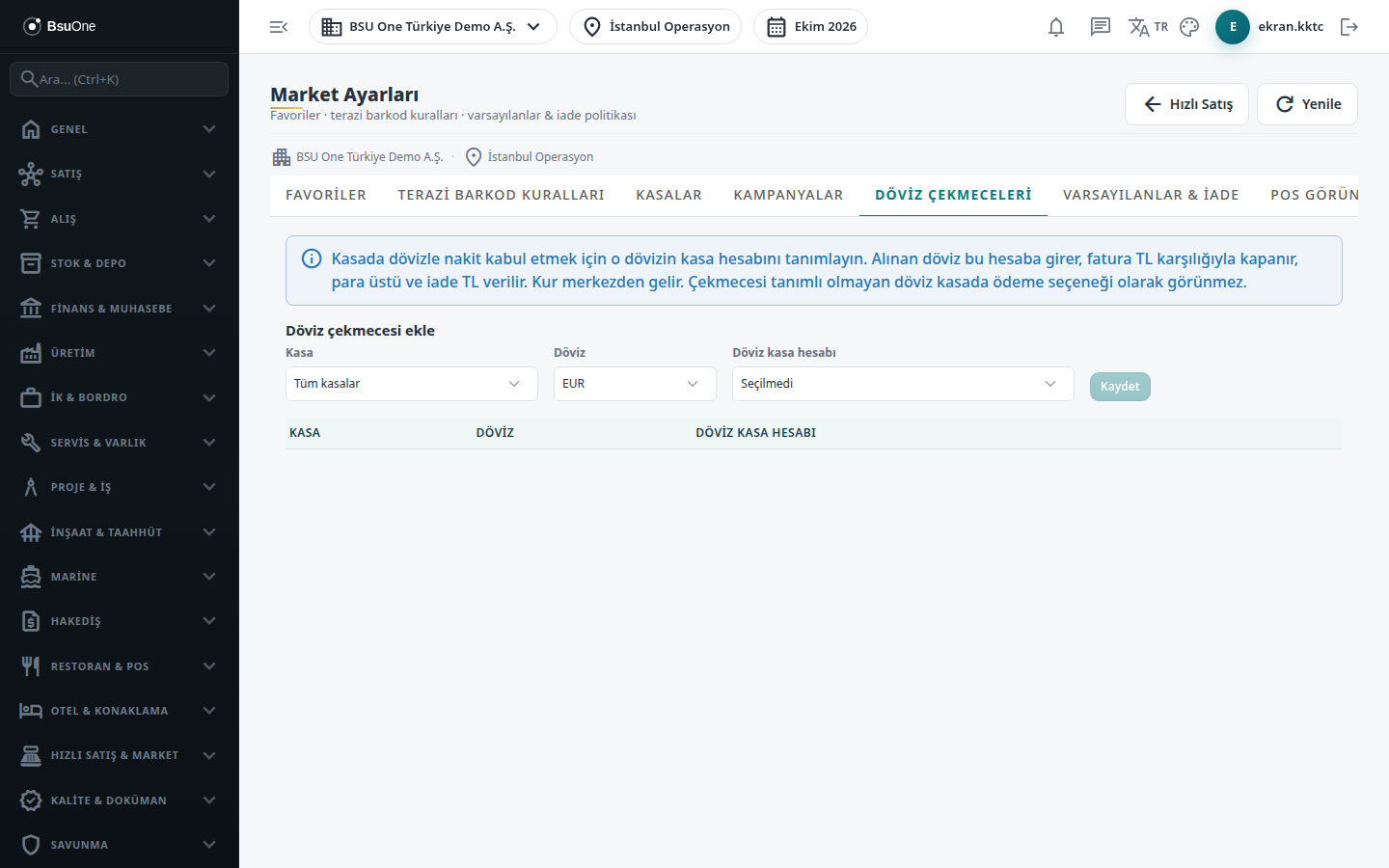1389x868 pixels.
Task: Open the Kasa dropdown showing Tüm kasalar
Action: [x=412, y=384]
